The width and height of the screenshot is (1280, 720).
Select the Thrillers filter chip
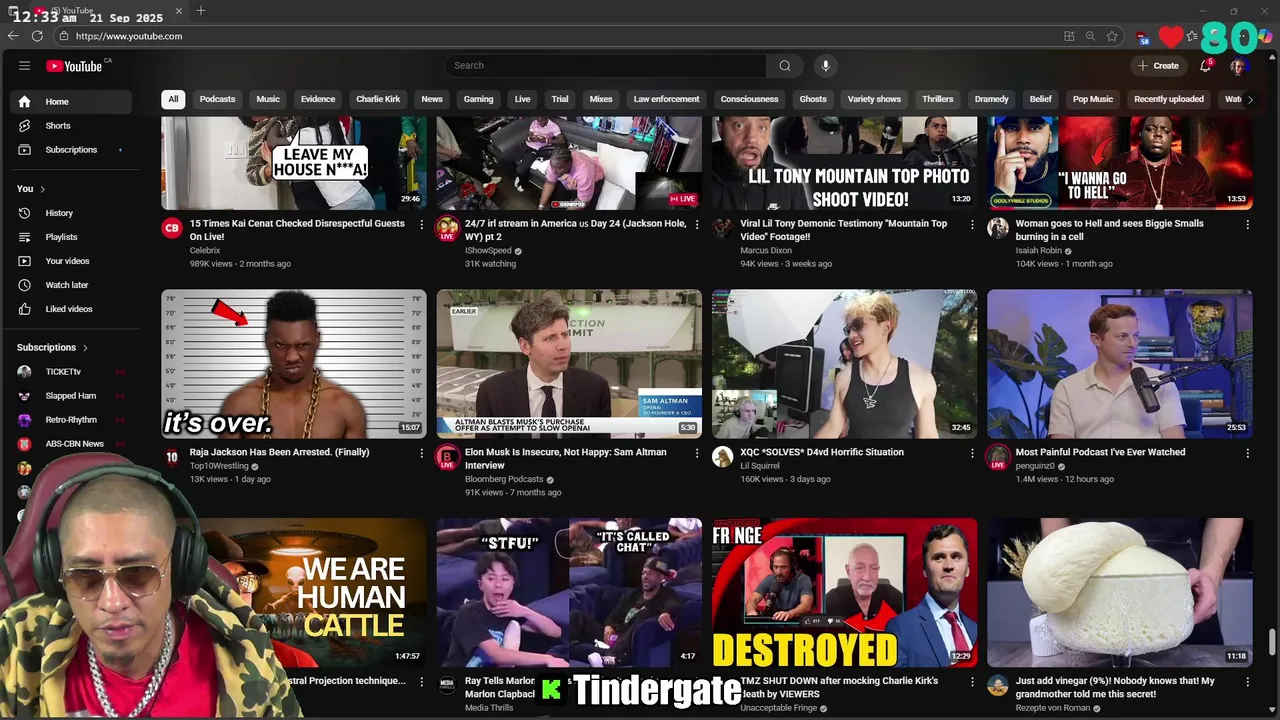[x=938, y=99]
